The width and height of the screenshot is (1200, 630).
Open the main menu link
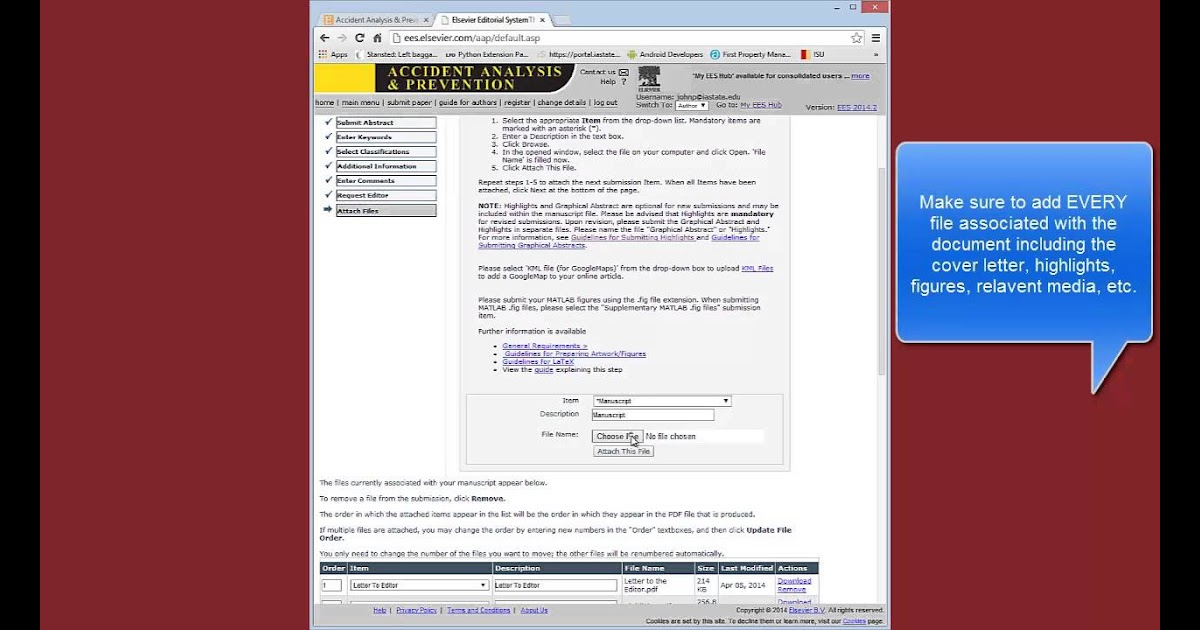[360, 102]
